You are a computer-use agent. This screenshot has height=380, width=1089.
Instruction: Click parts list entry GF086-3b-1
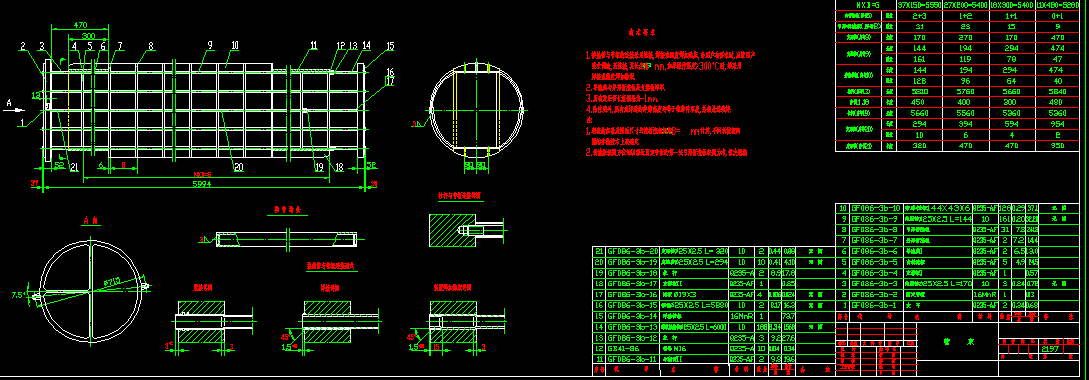[873, 304]
